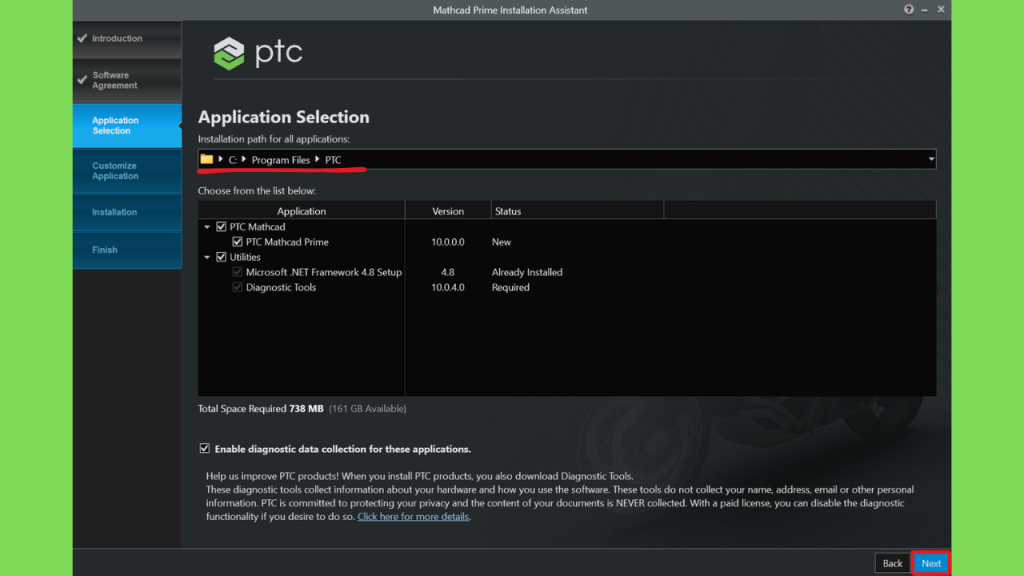This screenshot has width=1024, height=576.
Task: Select 'Microsoft .NET Framework 4.8 Setup' label
Action: click(x=323, y=272)
